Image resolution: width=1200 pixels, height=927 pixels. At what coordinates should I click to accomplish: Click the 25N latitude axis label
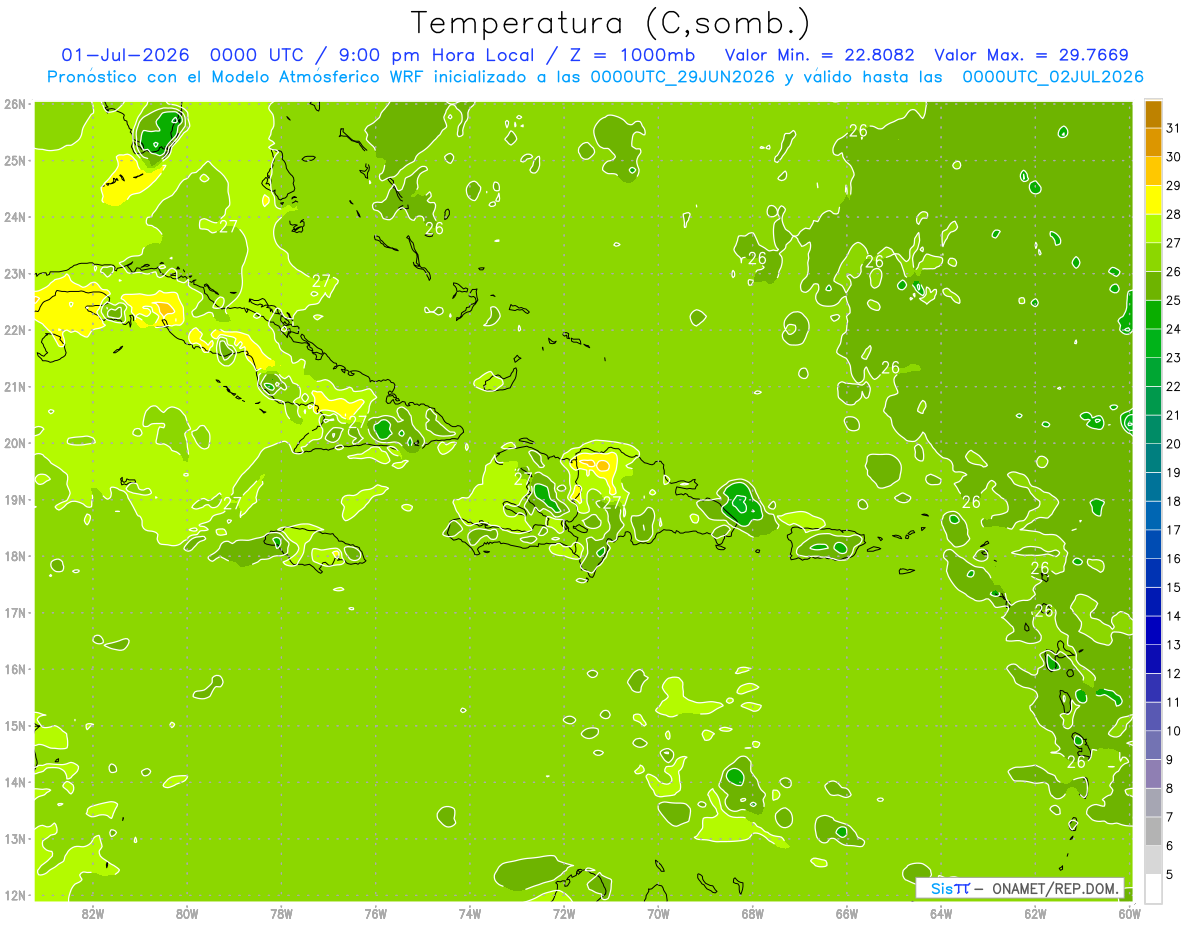point(15,160)
